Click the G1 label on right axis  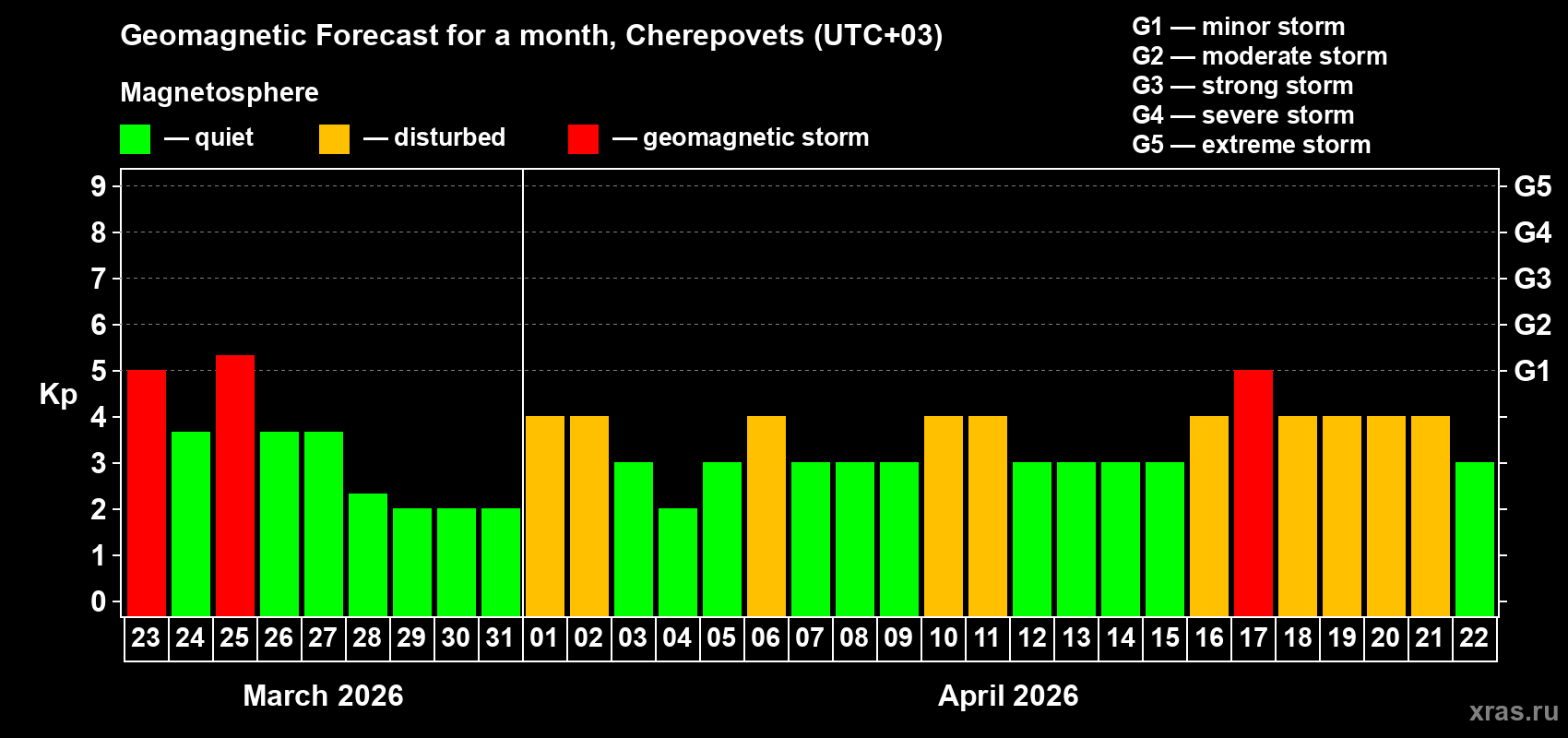point(1533,371)
